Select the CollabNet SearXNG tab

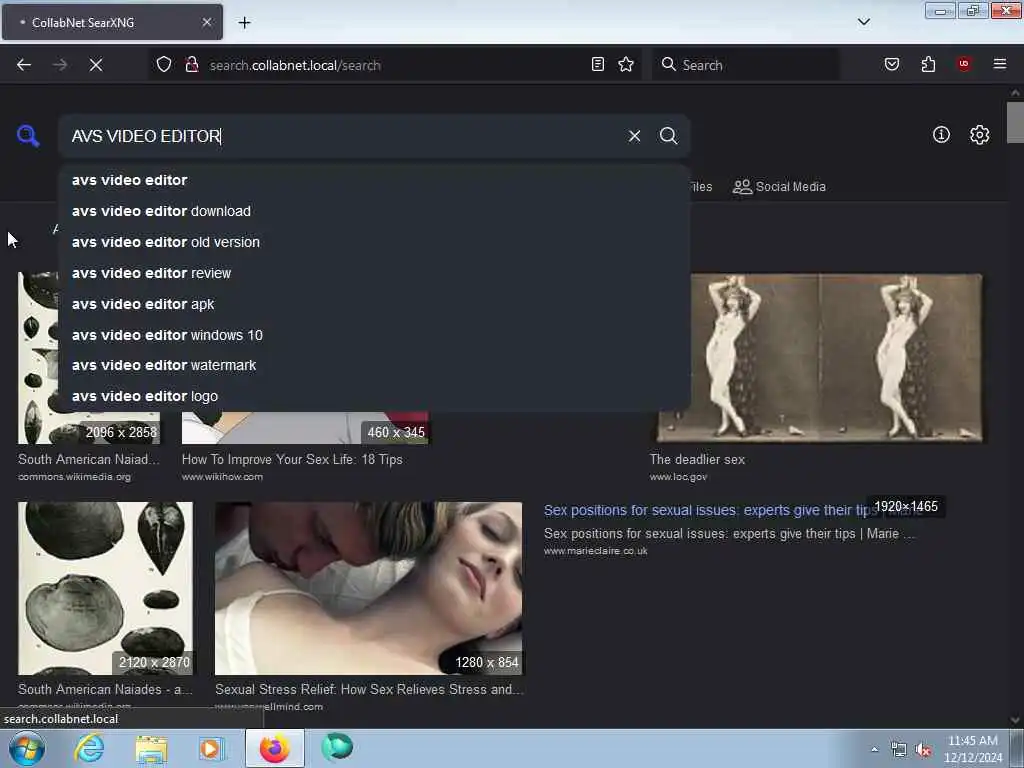click(x=112, y=22)
